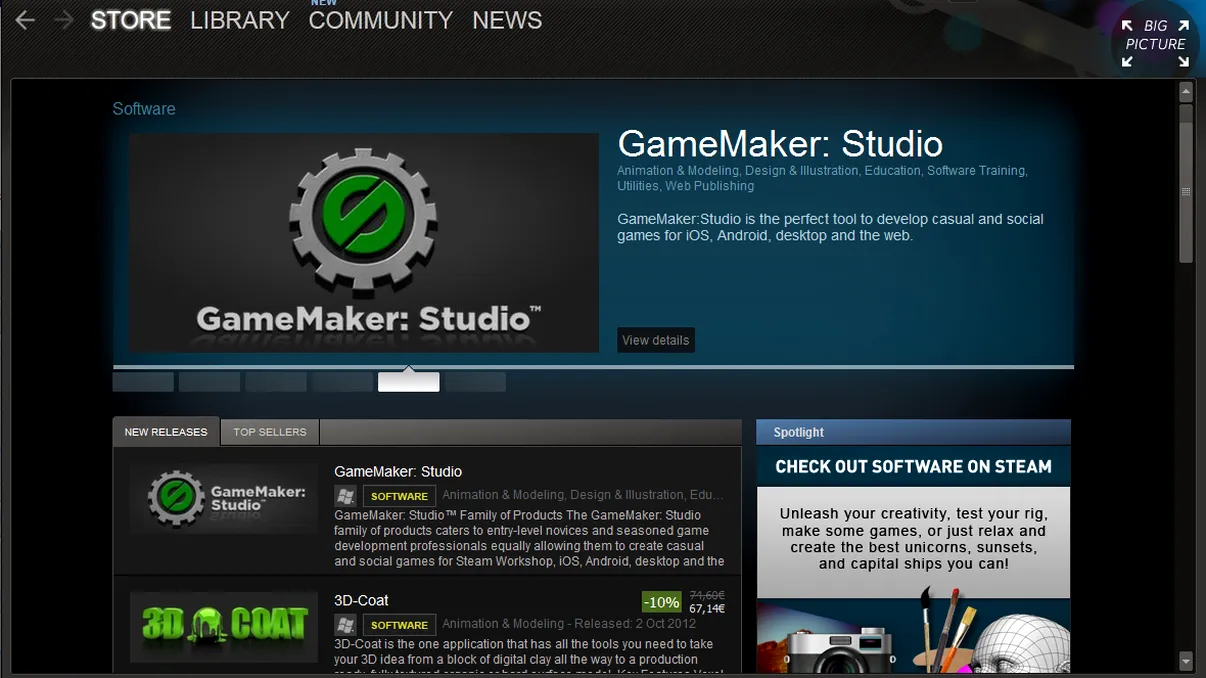Click the GameMaker: Studio featured title
The height and width of the screenshot is (678, 1206).
point(780,144)
